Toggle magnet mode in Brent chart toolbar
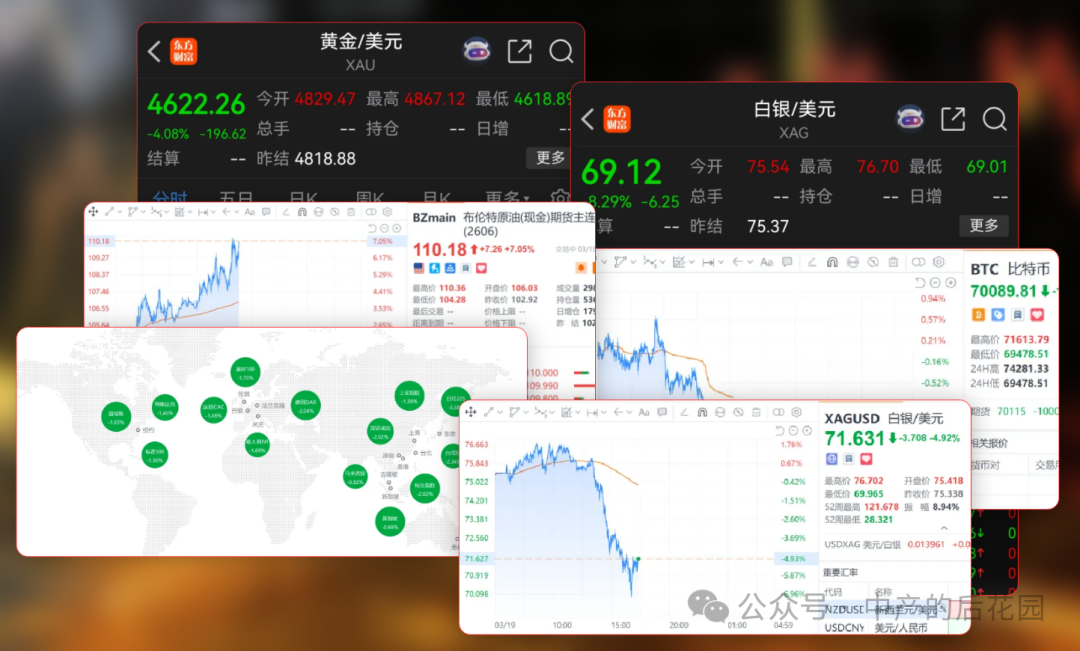The image size is (1080, 651). click(302, 212)
